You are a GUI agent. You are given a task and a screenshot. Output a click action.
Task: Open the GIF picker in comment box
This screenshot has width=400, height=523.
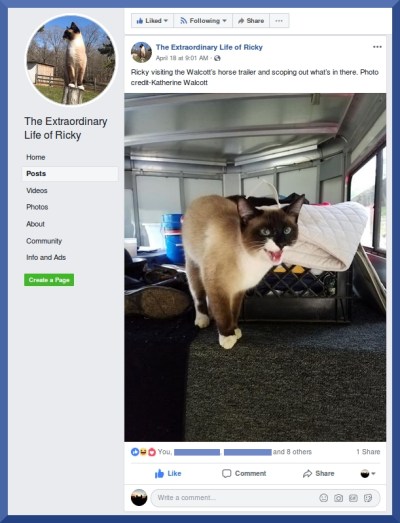(x=353, y=498)
